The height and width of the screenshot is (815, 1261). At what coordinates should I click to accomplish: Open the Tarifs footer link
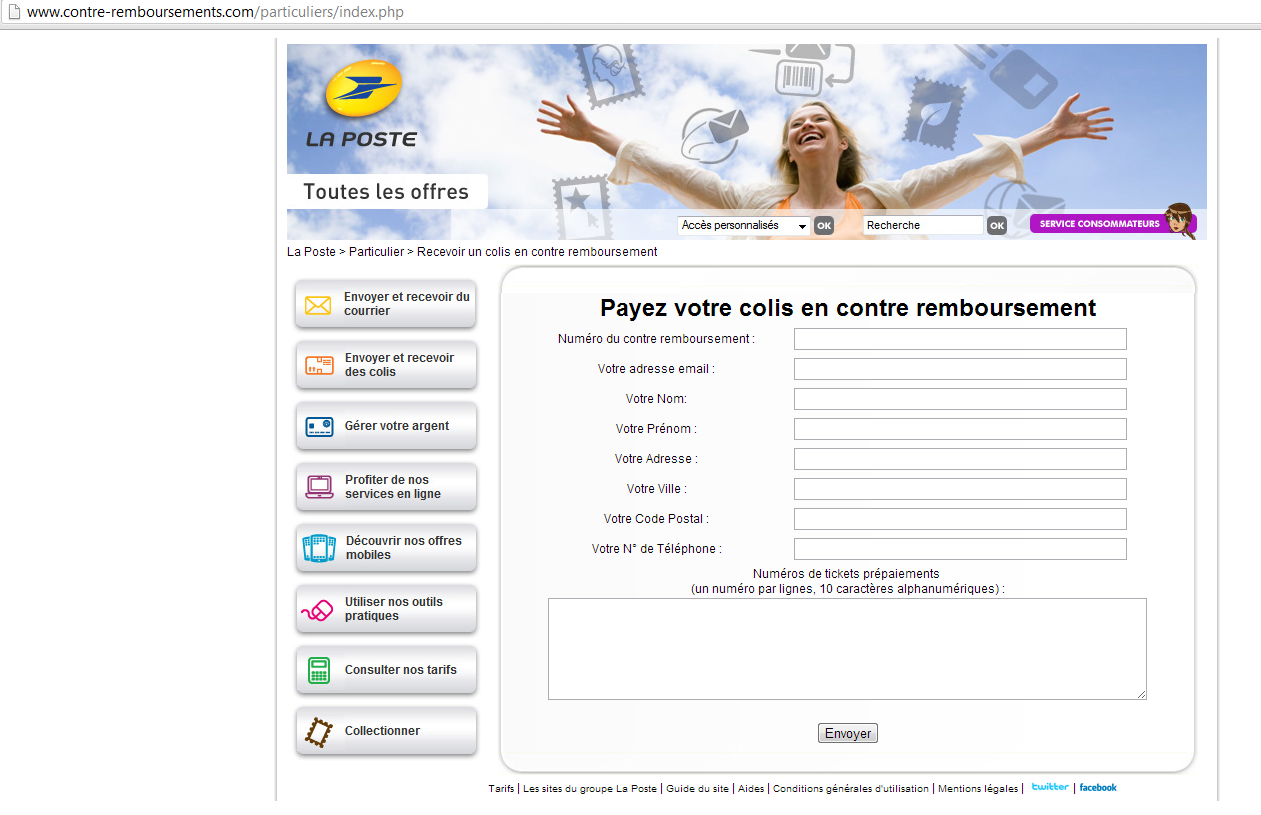tap(501, 789)
